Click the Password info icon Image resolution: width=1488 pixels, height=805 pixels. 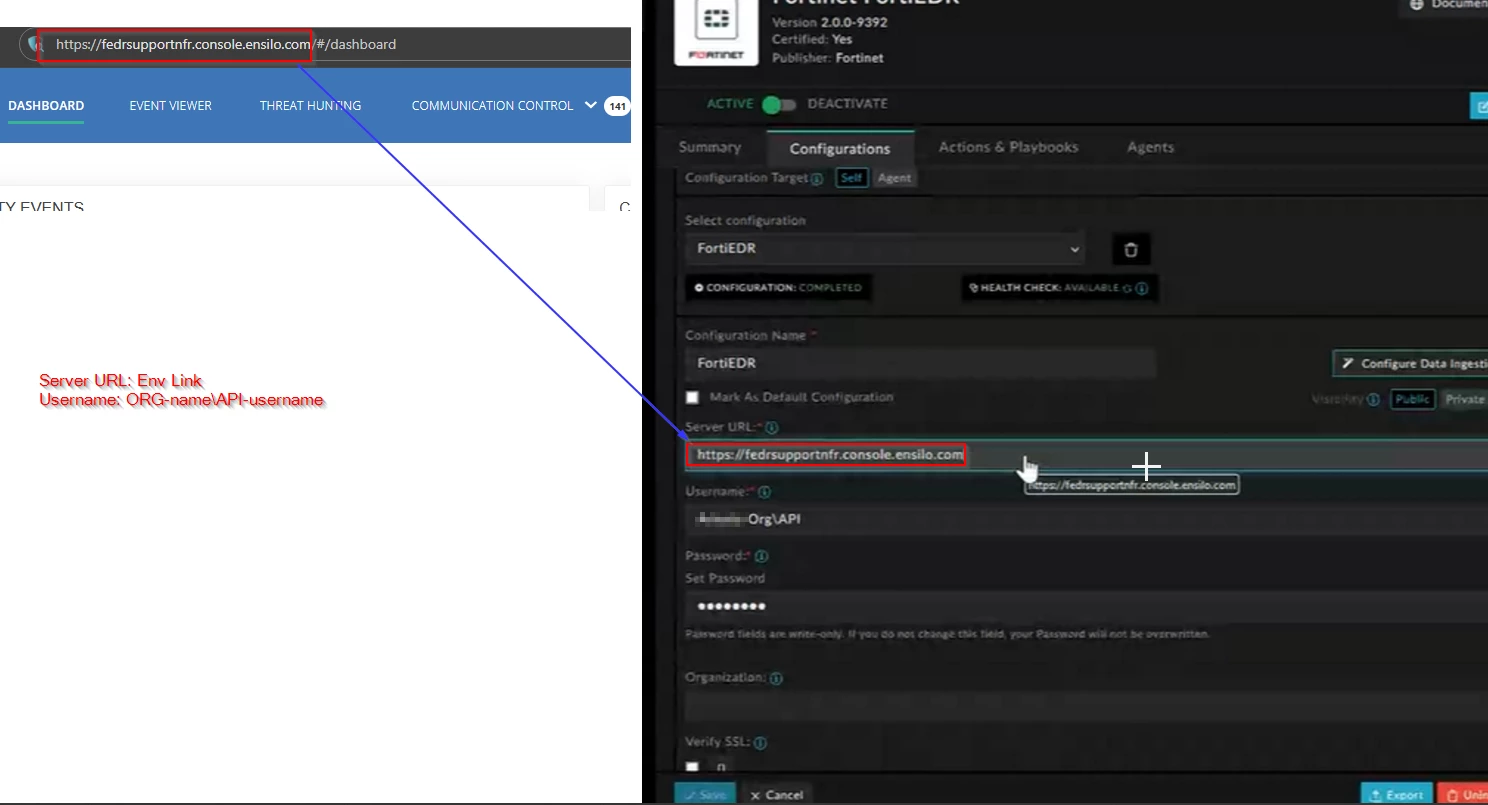[762, 556]
